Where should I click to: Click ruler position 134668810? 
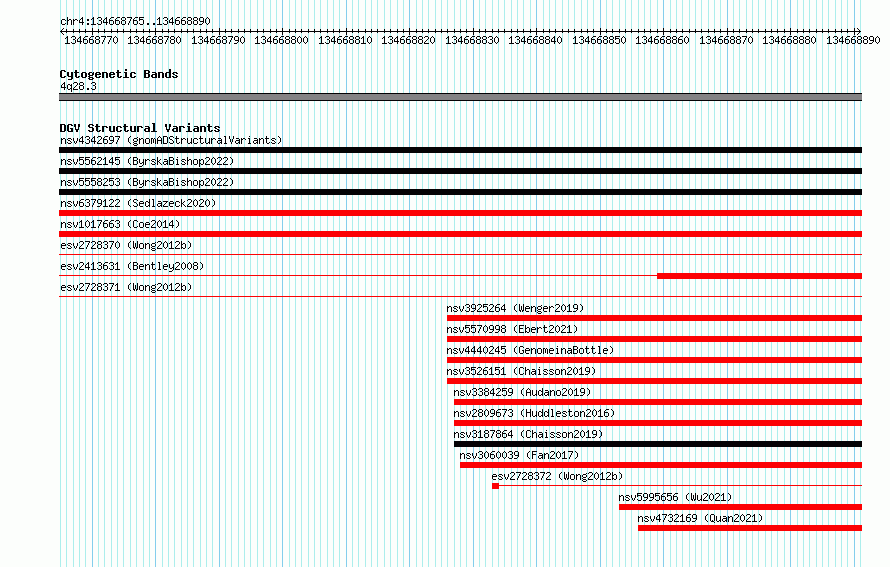tap(345, 40)
